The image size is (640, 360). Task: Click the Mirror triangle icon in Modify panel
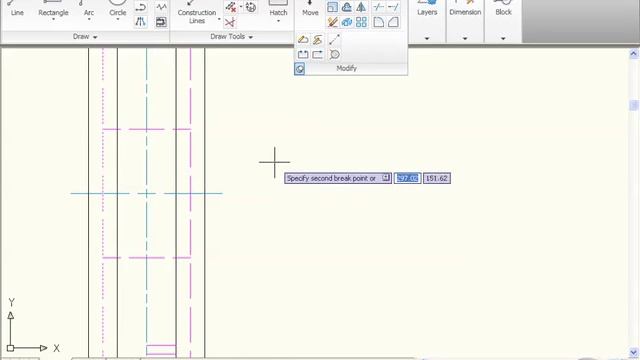[x=361, y=7]
